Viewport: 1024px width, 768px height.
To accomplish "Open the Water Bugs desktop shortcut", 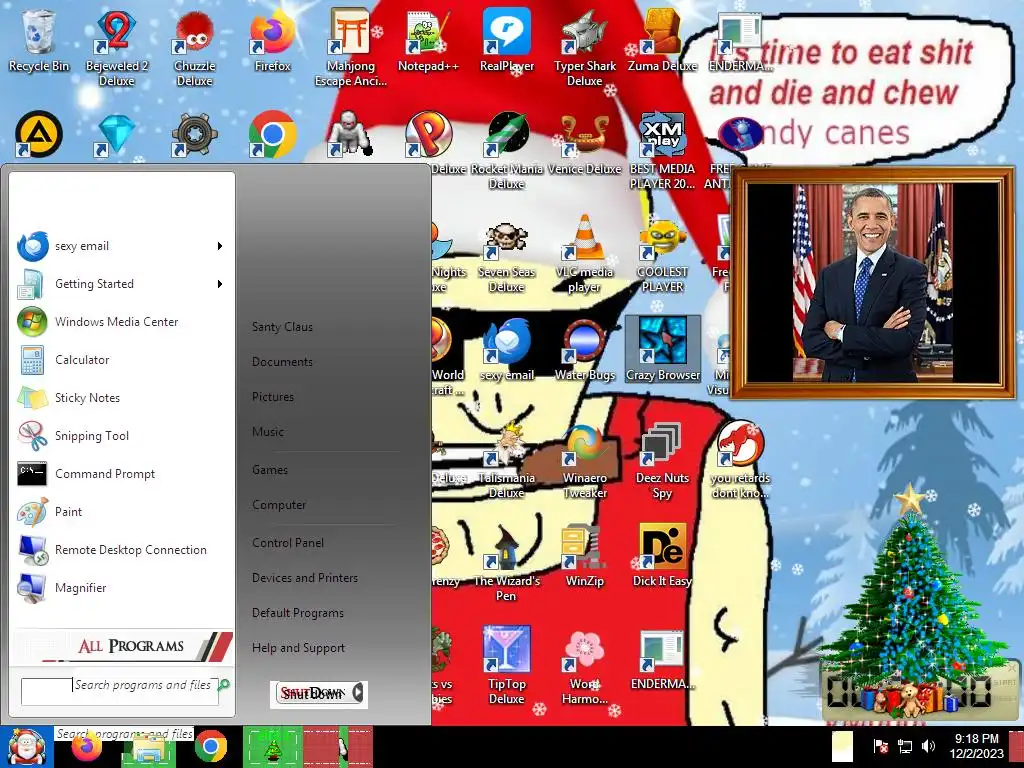I will tap(584, 350).
